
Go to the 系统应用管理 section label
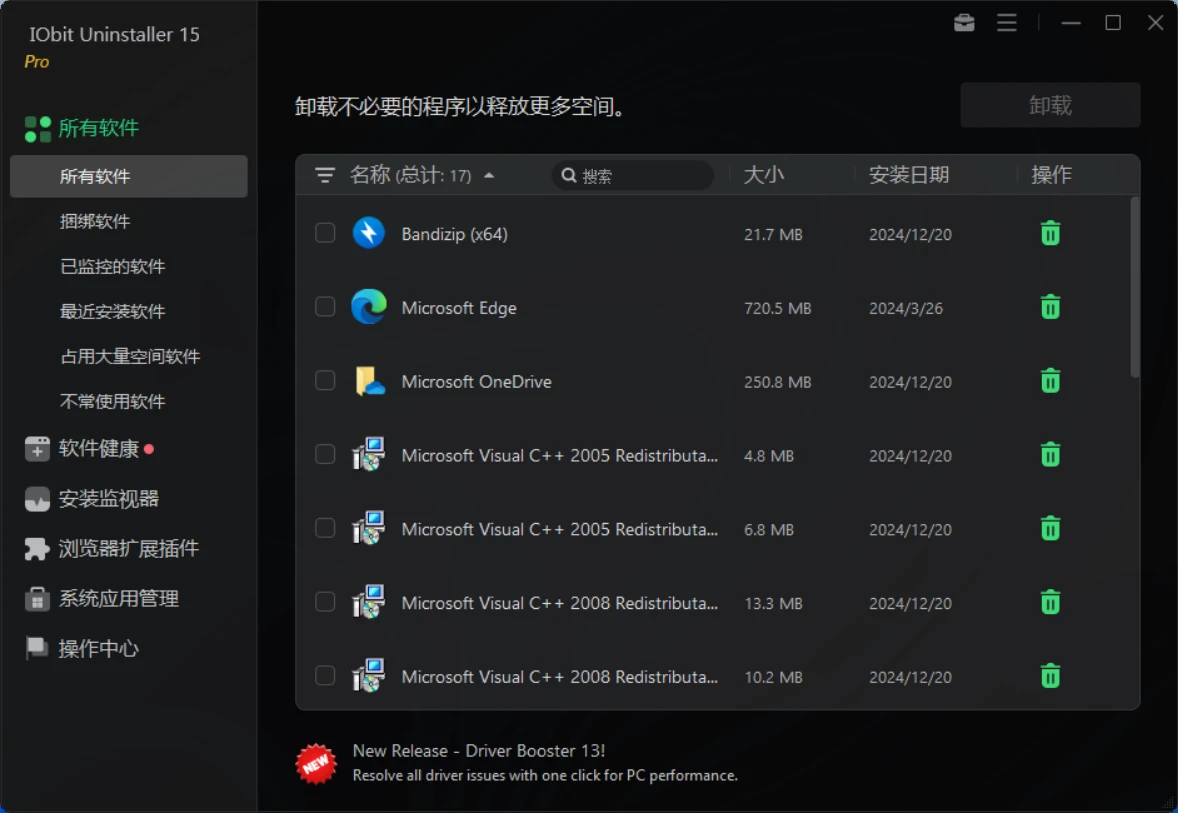(x=119, y=599)
